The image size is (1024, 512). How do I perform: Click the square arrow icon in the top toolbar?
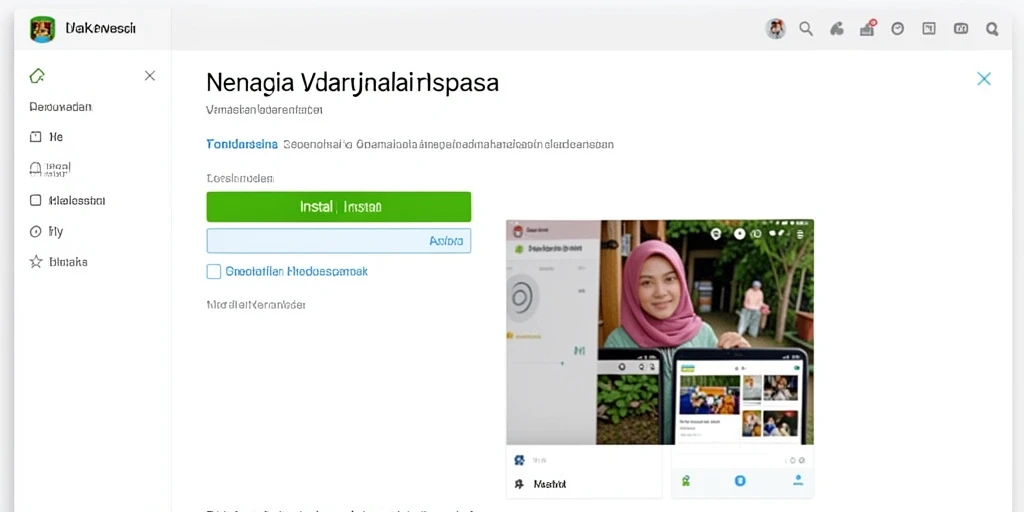click(929, 29)
